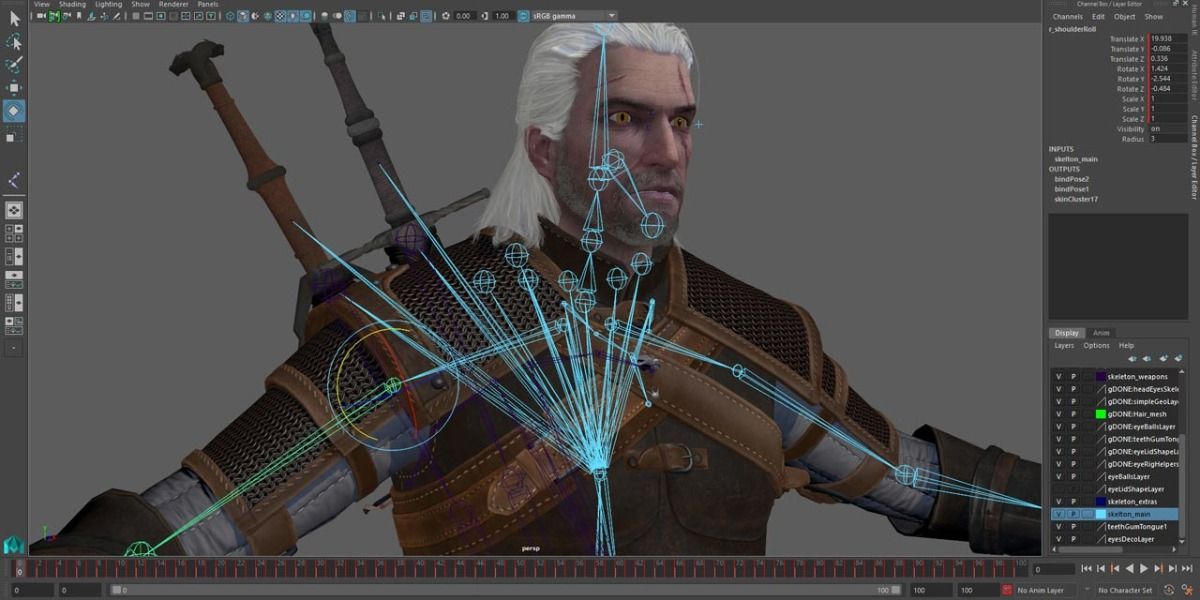
Task: Open the Layers menu in the Display tab
Action: click(x=1065, y=345)
